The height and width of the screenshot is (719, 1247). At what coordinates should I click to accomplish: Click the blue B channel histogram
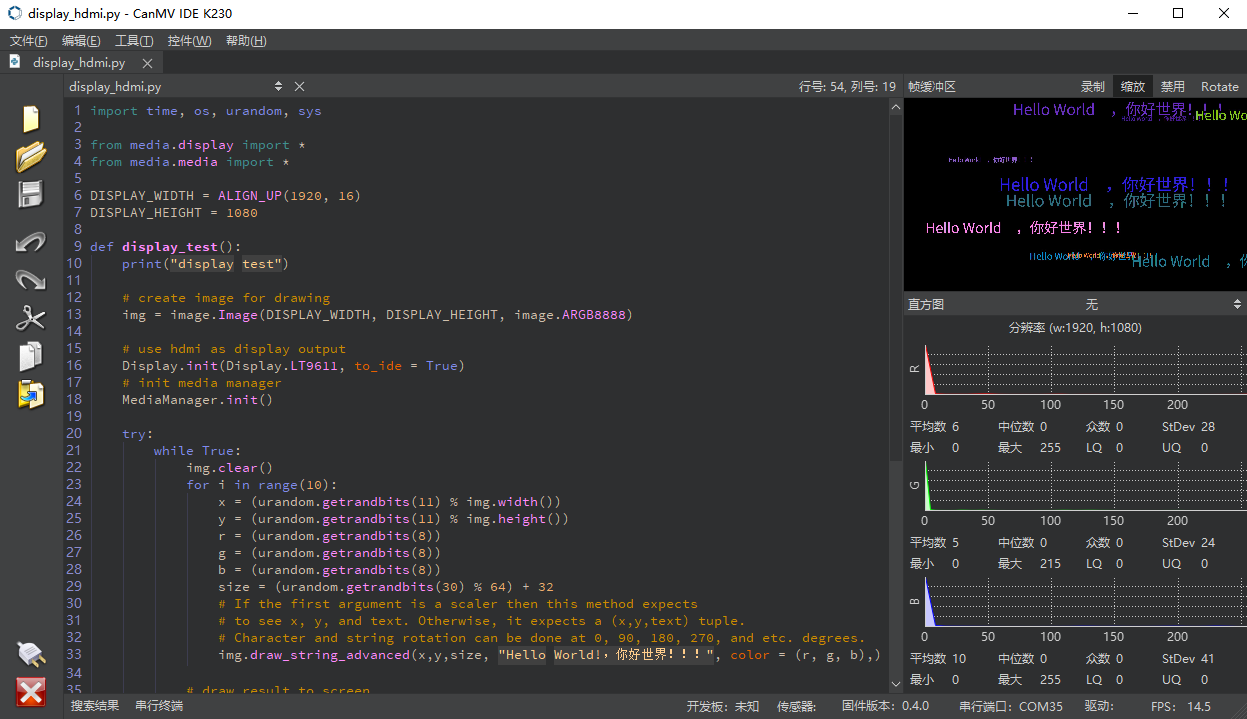1084,601
